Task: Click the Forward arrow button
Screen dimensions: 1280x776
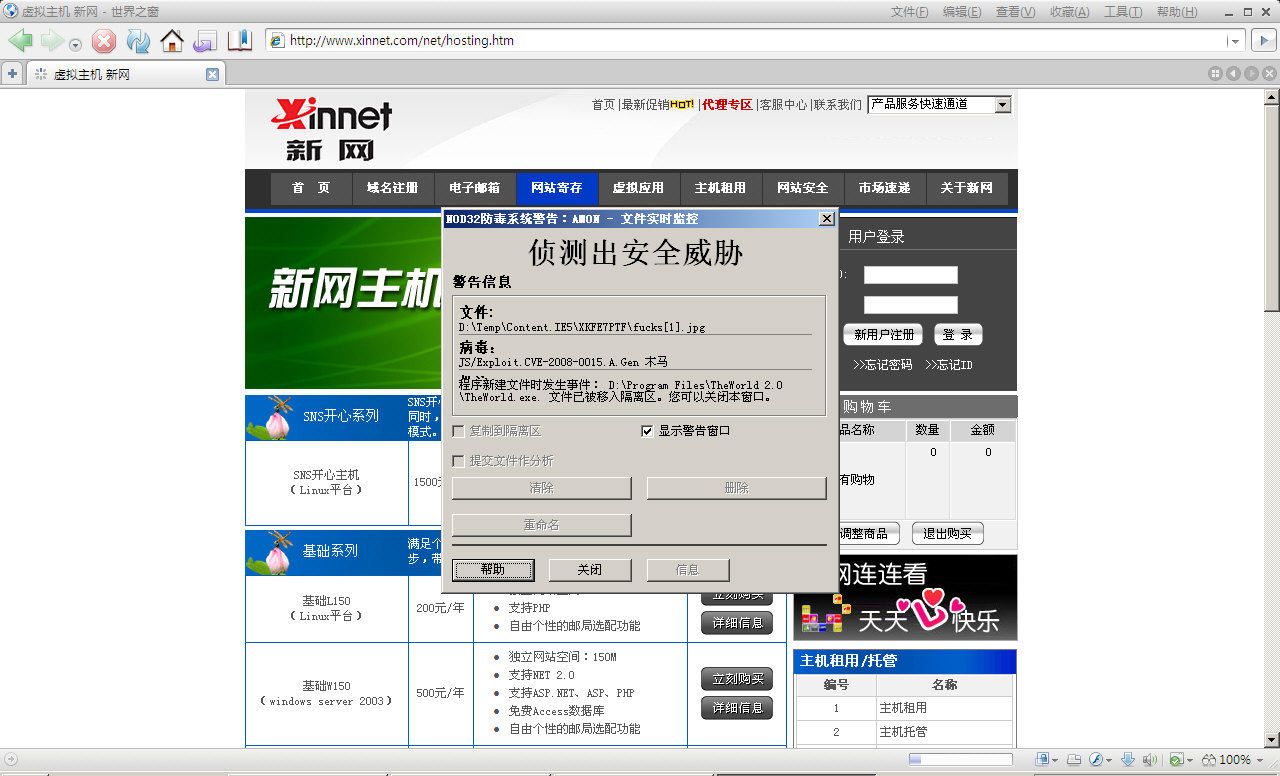Action: click(x=52, y=41)
